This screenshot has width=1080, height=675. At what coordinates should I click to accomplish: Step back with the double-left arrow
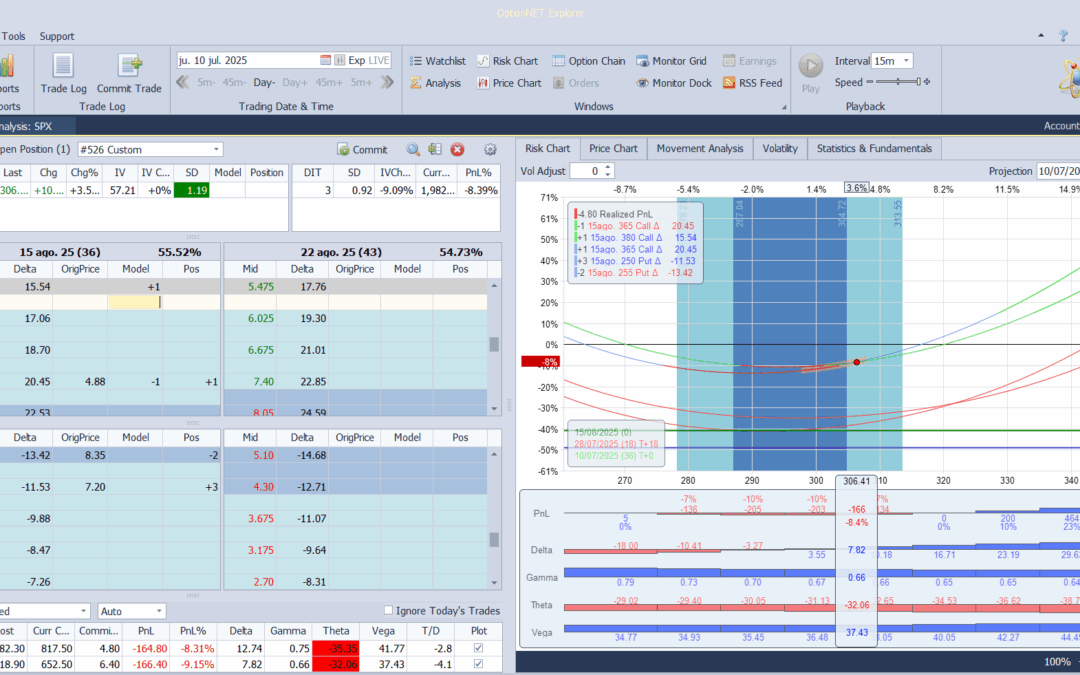pos(183,83)
